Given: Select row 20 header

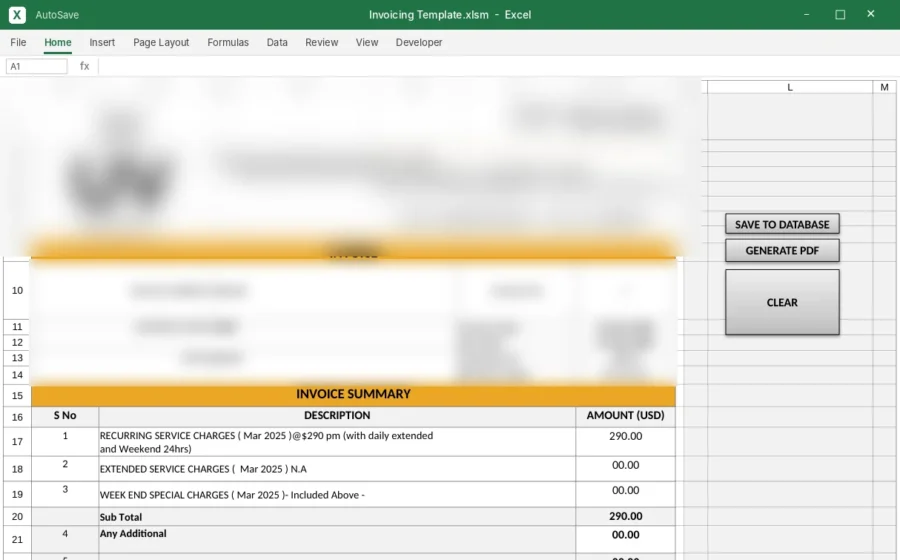Looking at the screenshot, I should 17,517.
